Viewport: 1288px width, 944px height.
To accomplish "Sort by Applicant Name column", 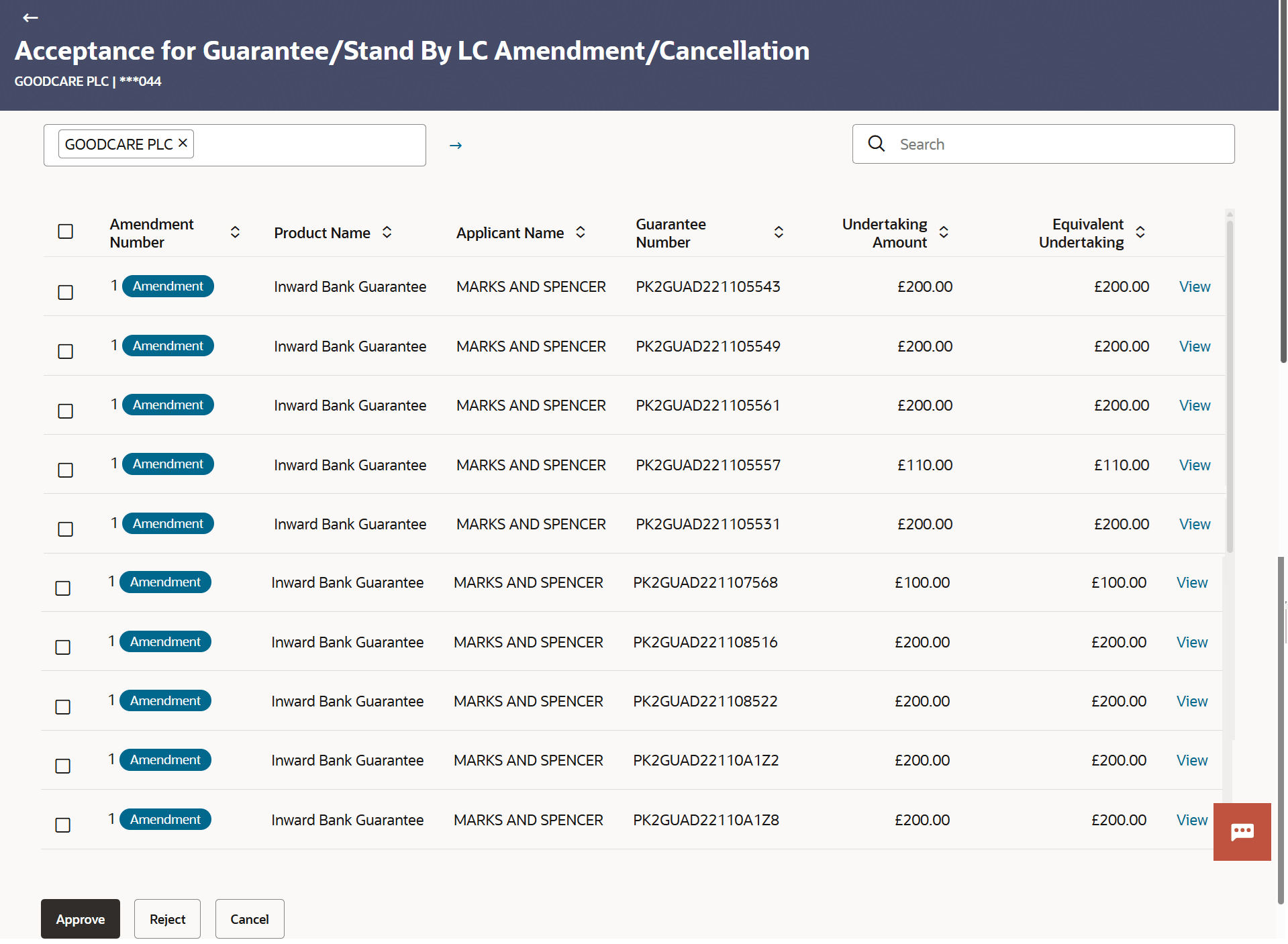I will coord(581,232).
